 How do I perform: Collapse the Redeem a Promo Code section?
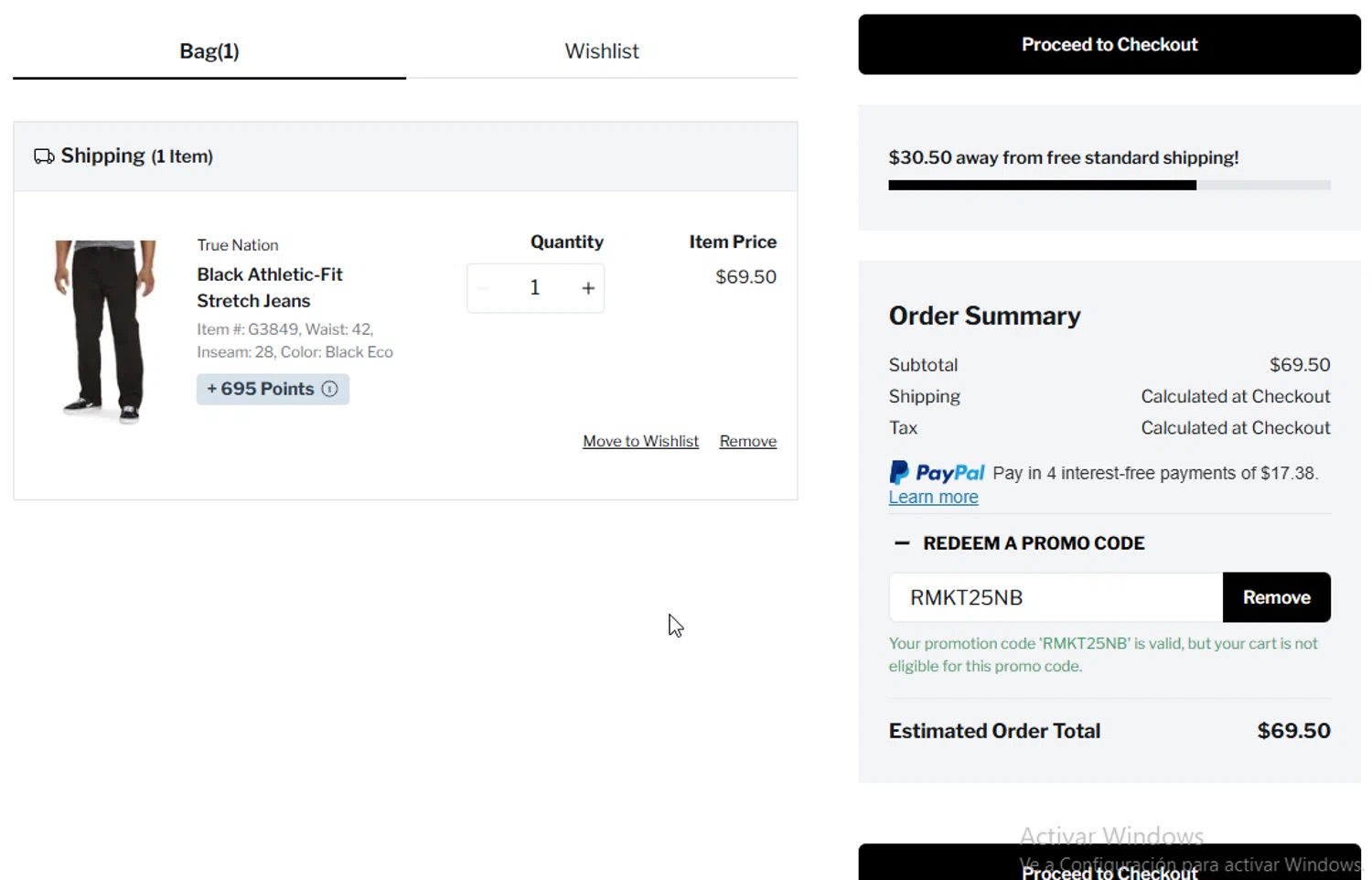click(902, 543)
